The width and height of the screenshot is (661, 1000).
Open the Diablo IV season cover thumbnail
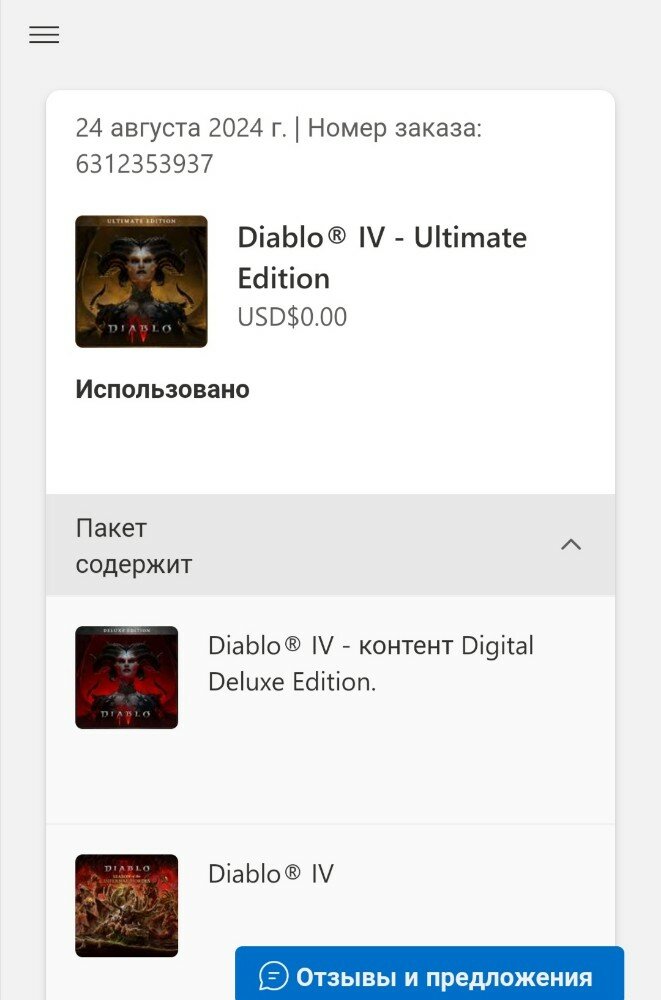coord(126,906)
